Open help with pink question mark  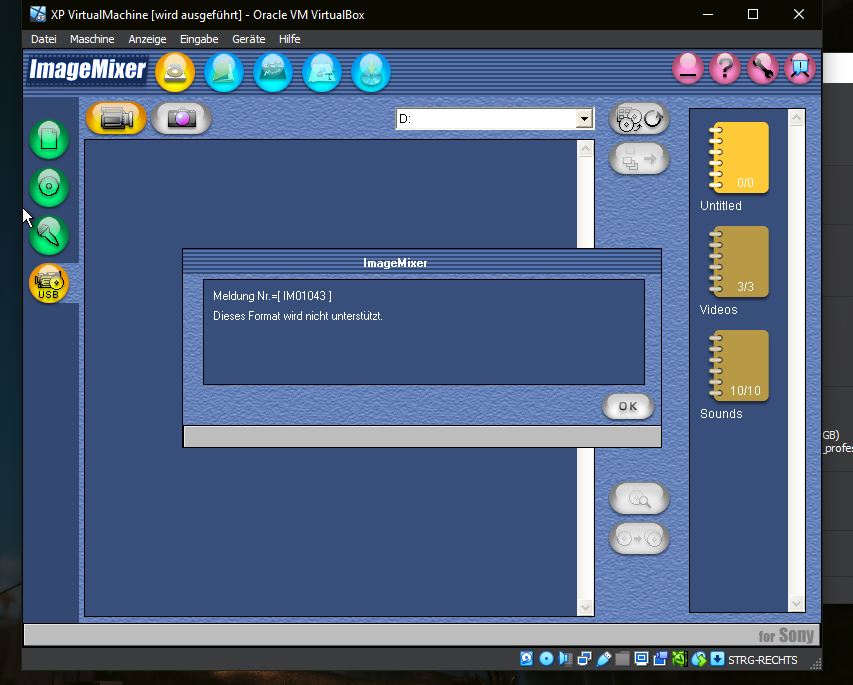click(725, 69)
